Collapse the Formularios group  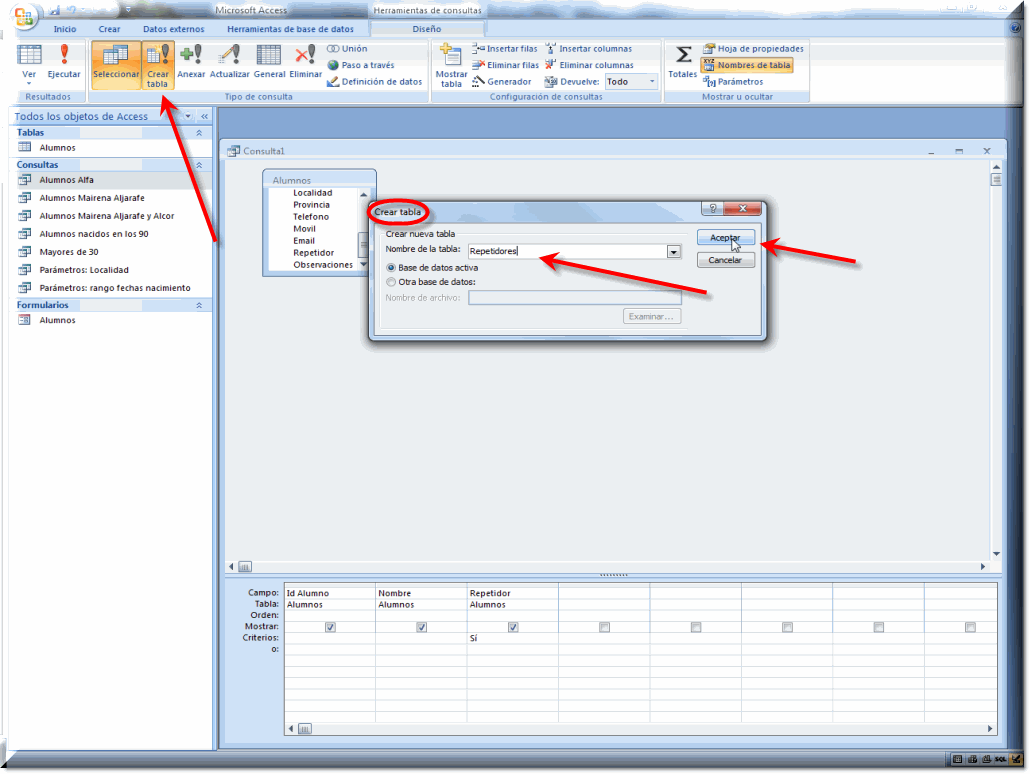point(199,306)
